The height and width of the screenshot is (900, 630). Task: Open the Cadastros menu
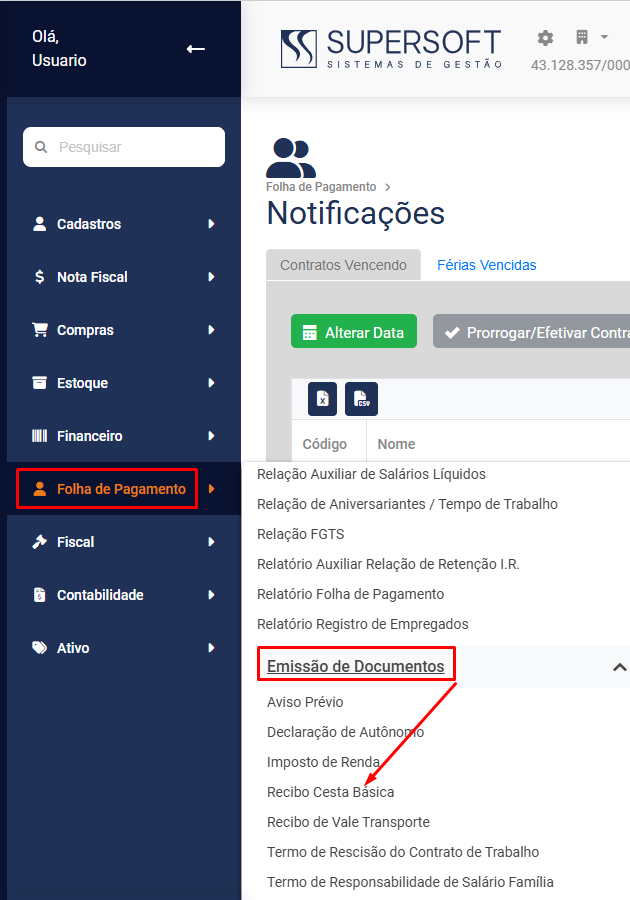click(x=124, y=224)
